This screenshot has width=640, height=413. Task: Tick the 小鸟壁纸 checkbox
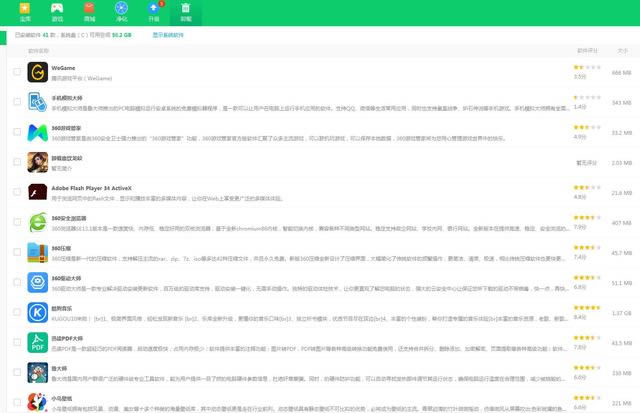pyautogui.click(x=17, y=402)
